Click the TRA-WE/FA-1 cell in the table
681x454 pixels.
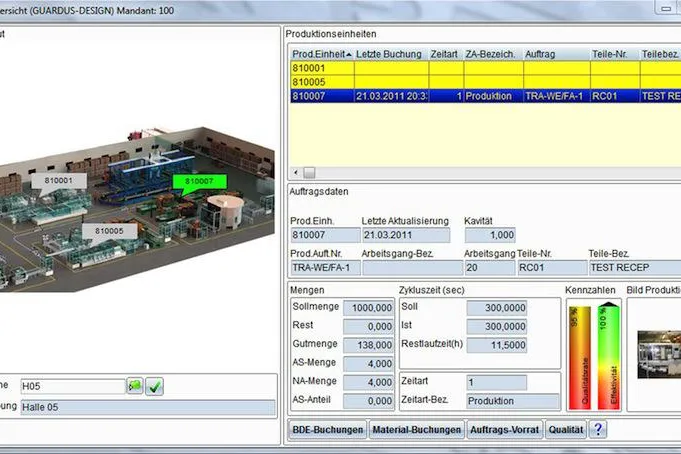[x=557, y=96]
